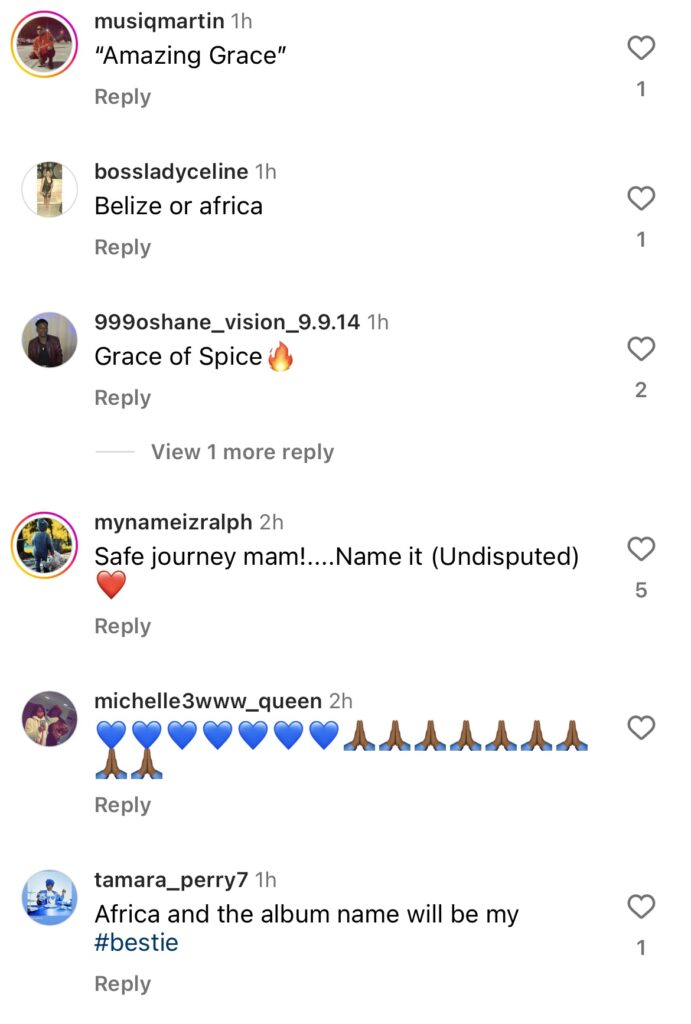Open musiqmartin's profile picture
The height and width of the screenshot is (1024, 691).
44,44
